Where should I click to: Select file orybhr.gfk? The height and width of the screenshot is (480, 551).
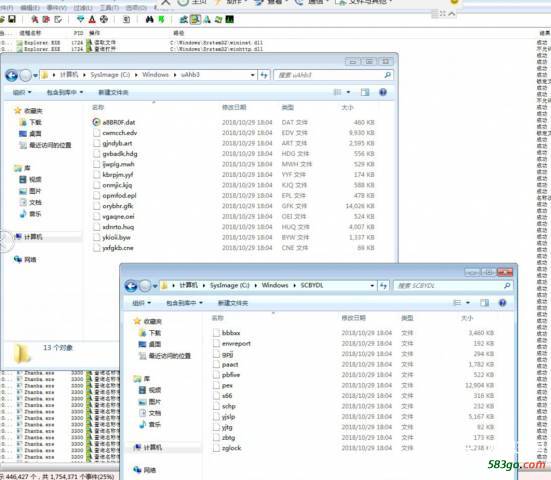tap(118, 206)
